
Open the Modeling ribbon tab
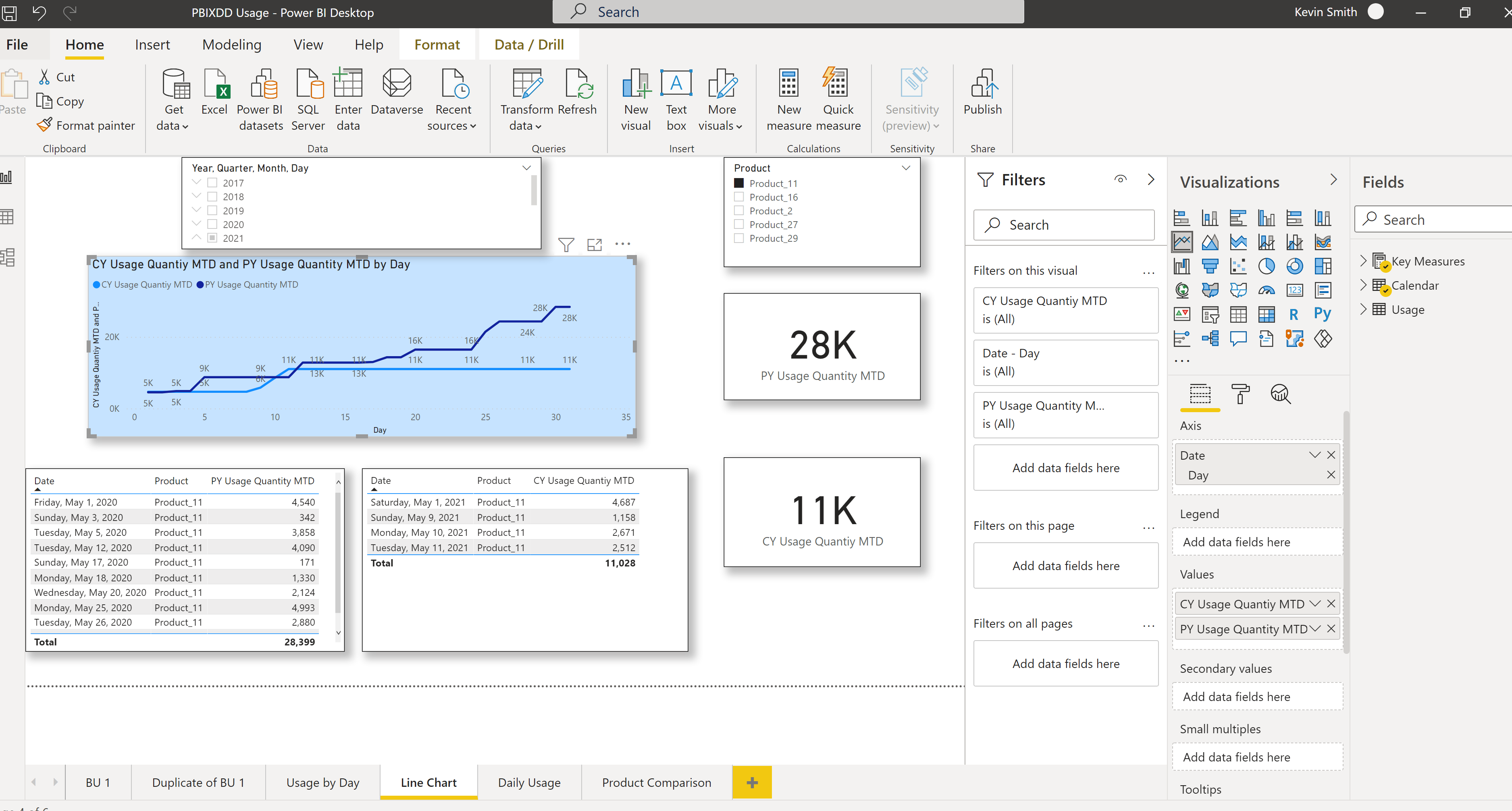(232, 45)
